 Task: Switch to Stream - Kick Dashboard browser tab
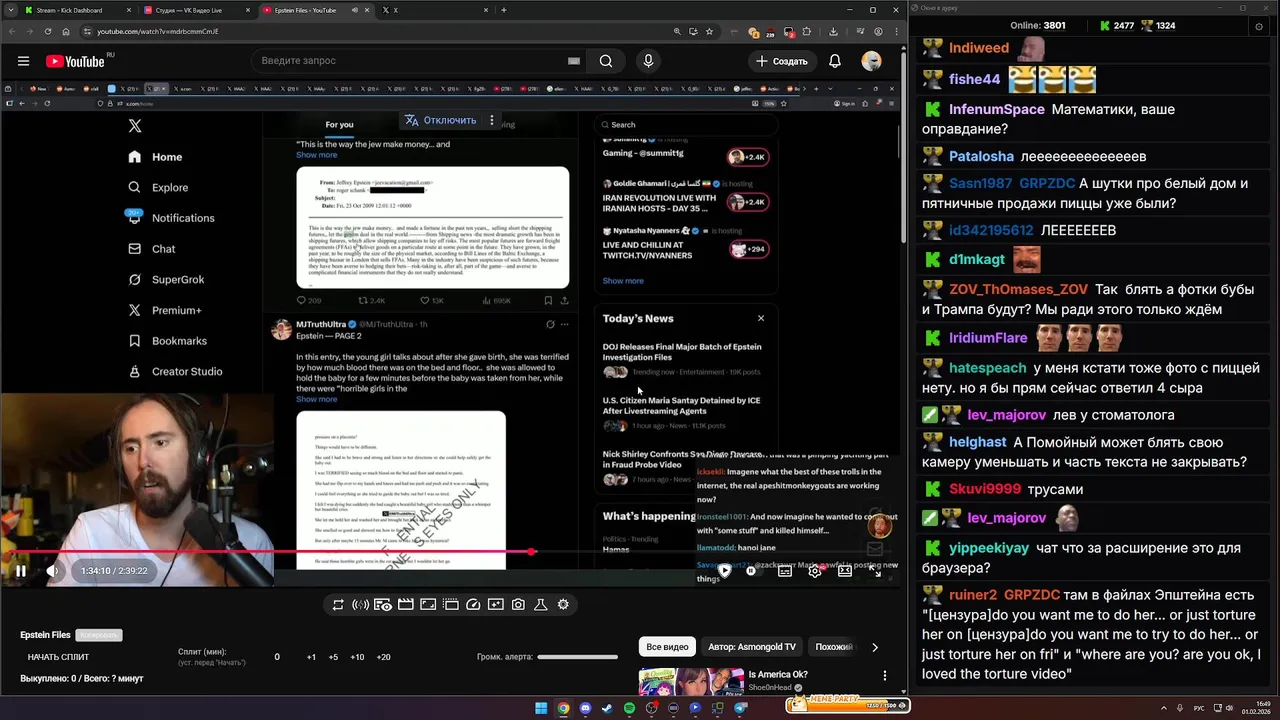tap(76, 10)
